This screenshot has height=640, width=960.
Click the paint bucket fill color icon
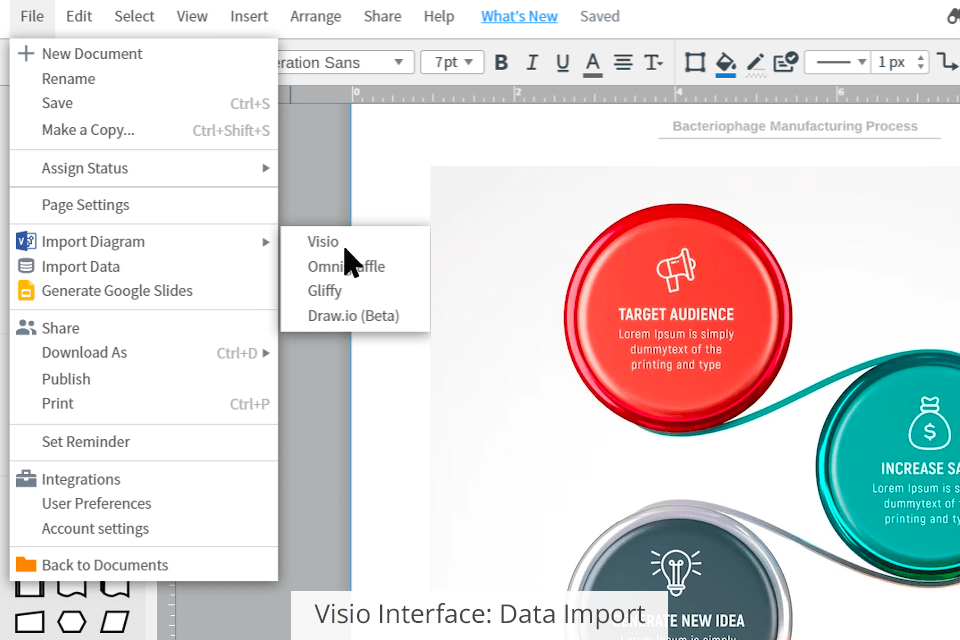(726, 63)
